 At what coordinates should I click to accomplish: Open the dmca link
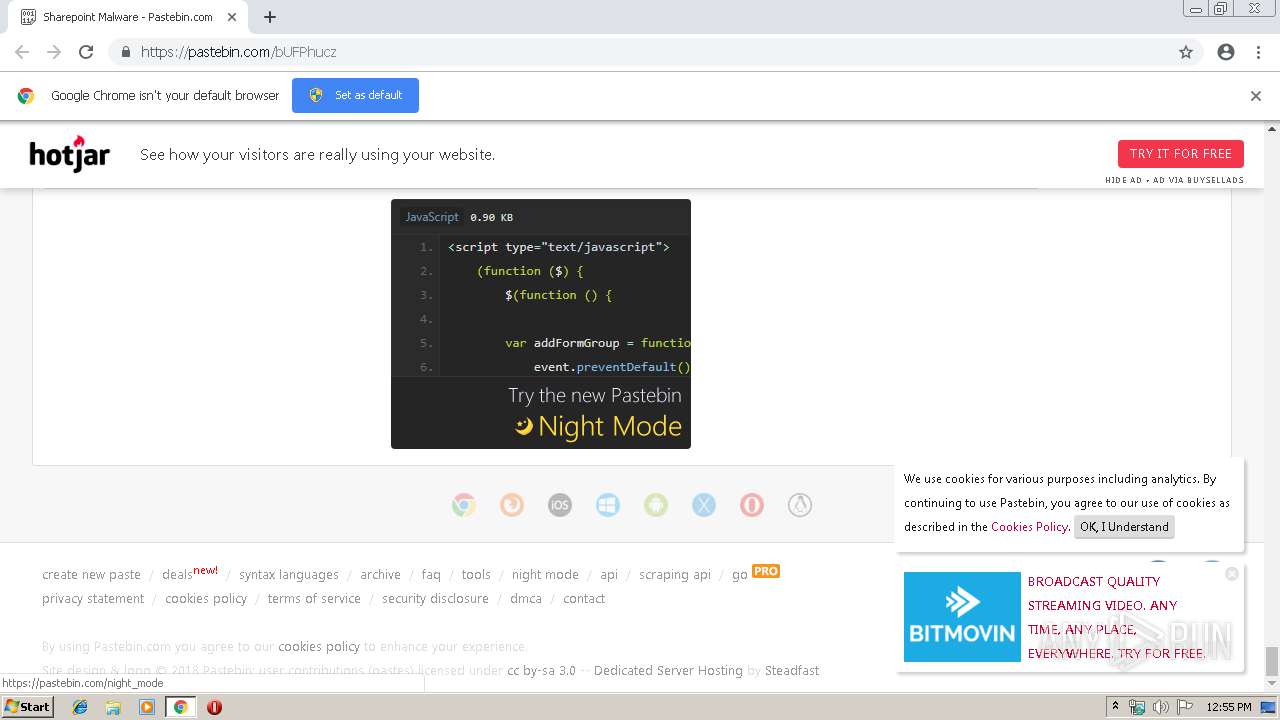pos(526,599)
